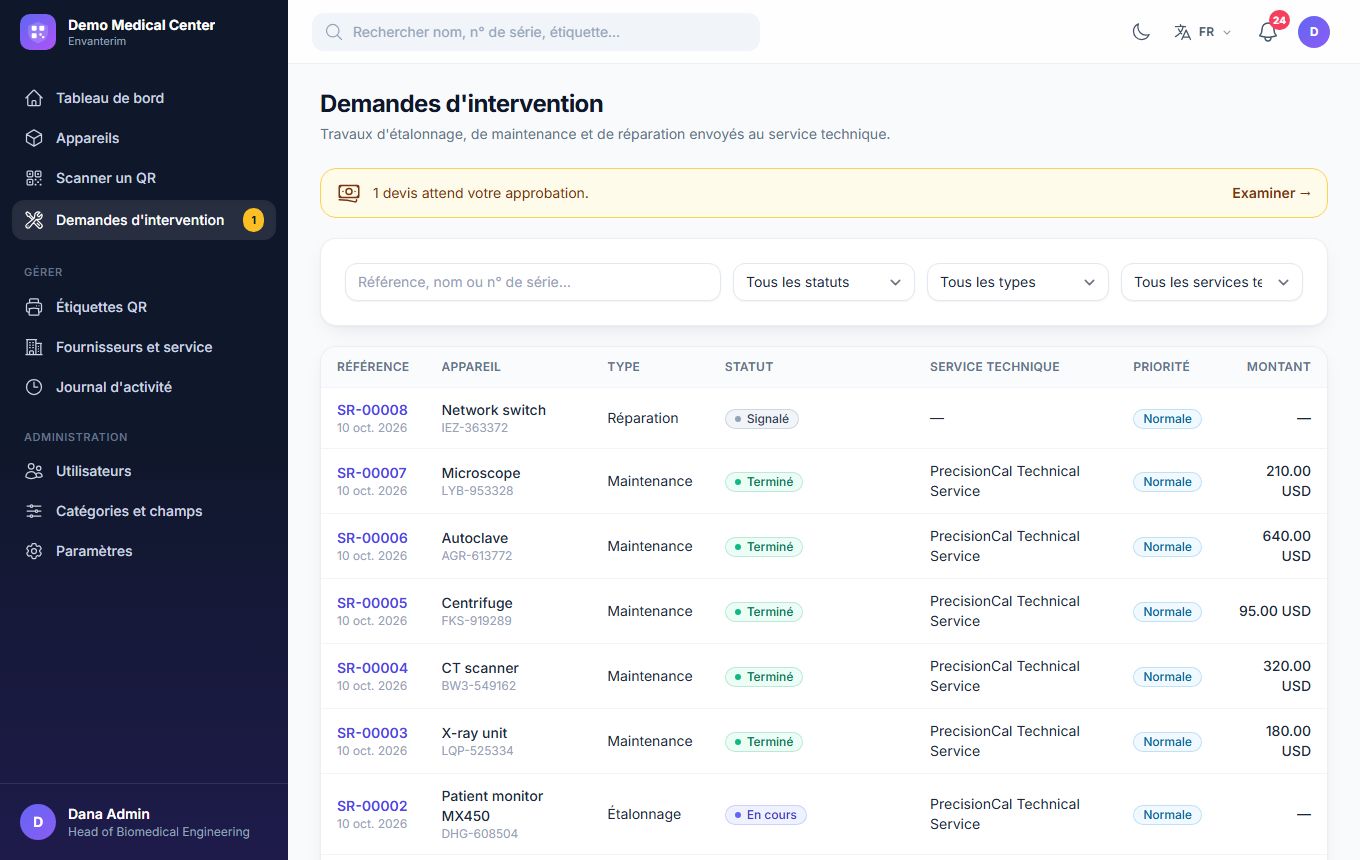Click the Terminé badge in SR-00003 row
The height and width of the screenshot is (860, 1360).
coord(764,742)
